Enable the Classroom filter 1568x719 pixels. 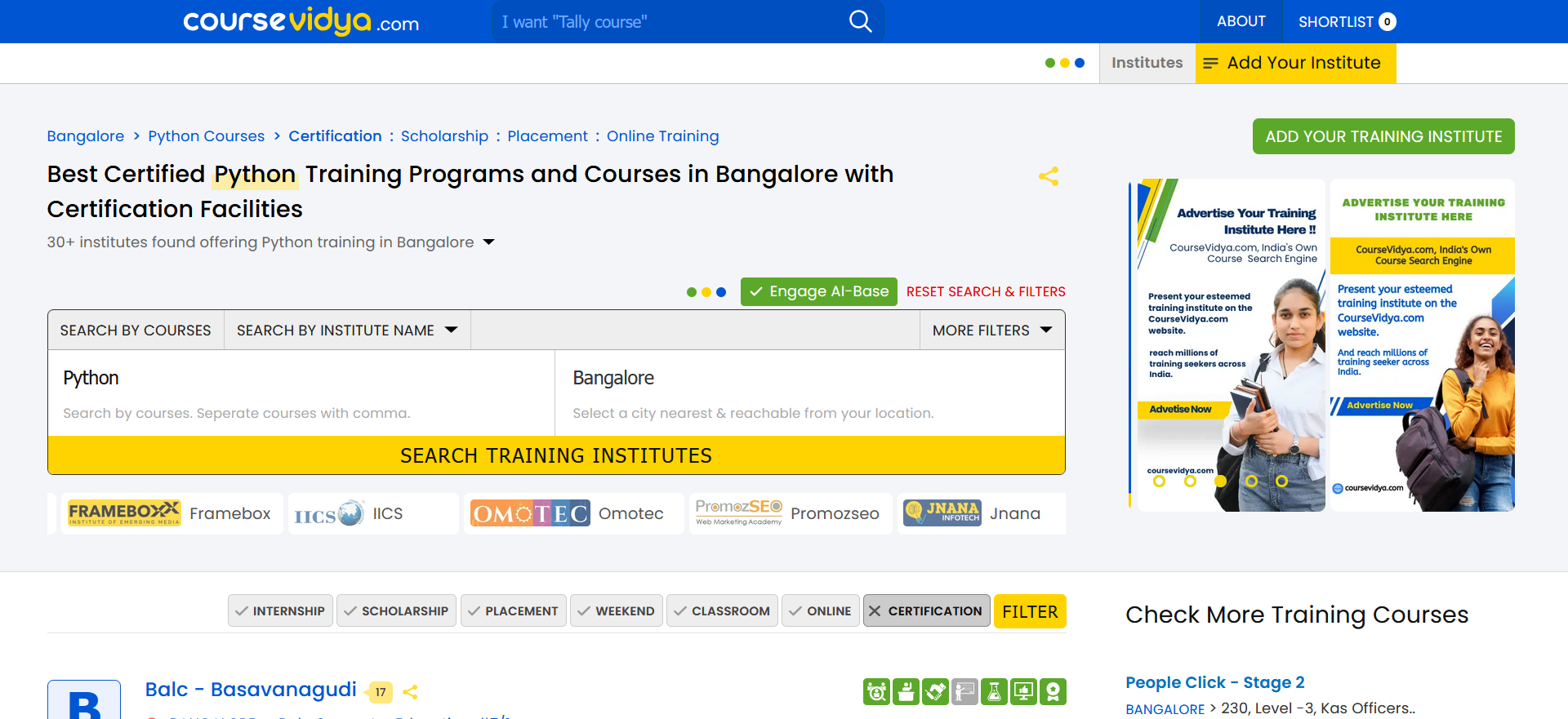[722, 611]
